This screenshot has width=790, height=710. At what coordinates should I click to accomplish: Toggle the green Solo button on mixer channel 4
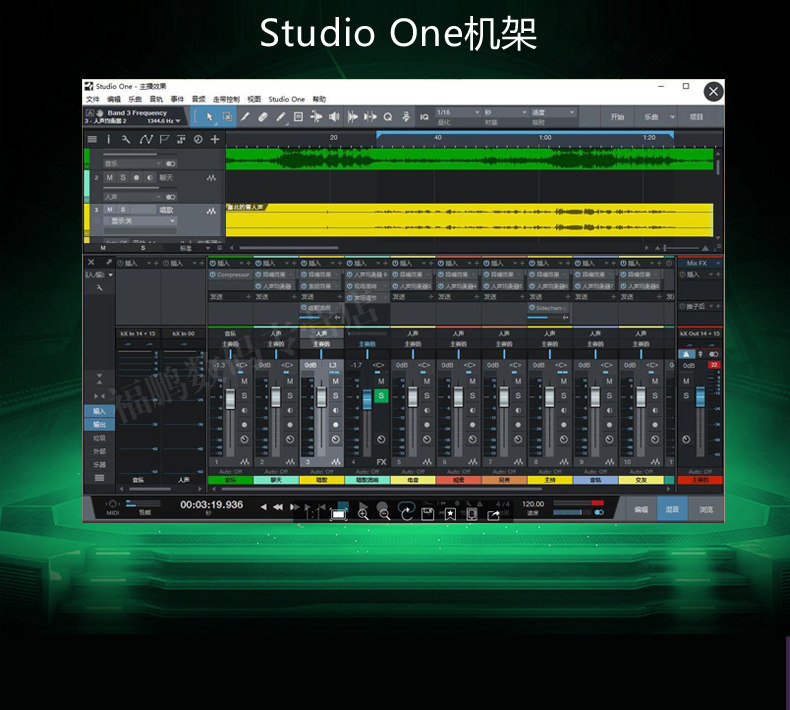[x=381, y=396]
